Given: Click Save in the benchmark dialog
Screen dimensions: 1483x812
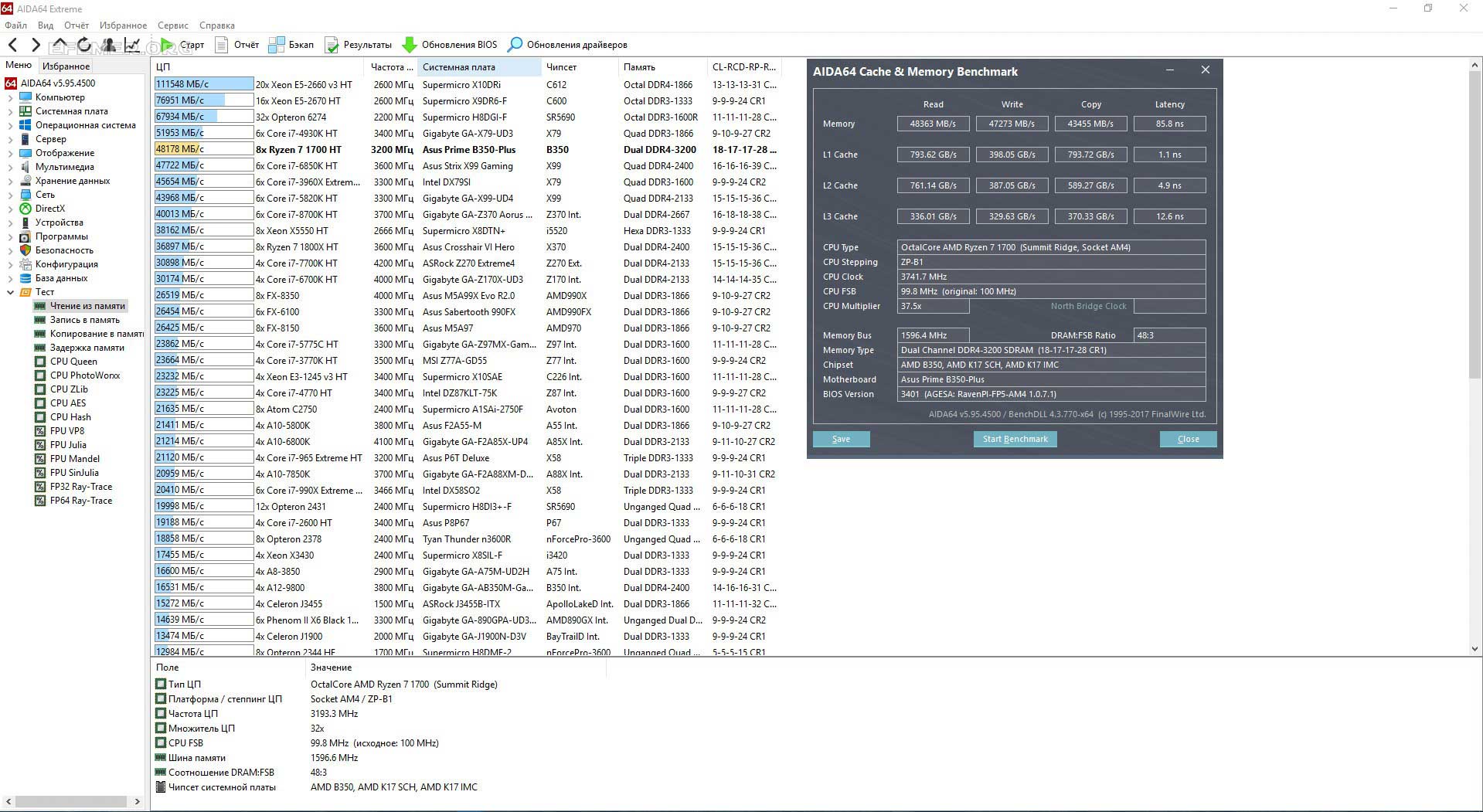Looking at the screenshot, I should click(841, 439).
